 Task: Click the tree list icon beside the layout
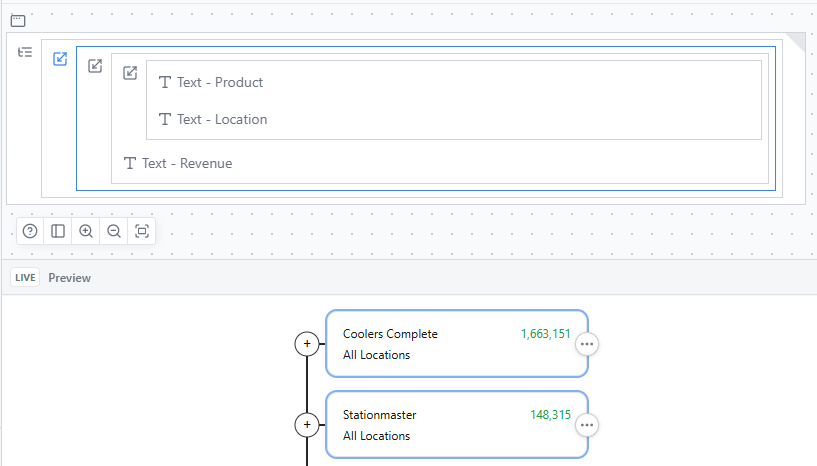(25, 52)
